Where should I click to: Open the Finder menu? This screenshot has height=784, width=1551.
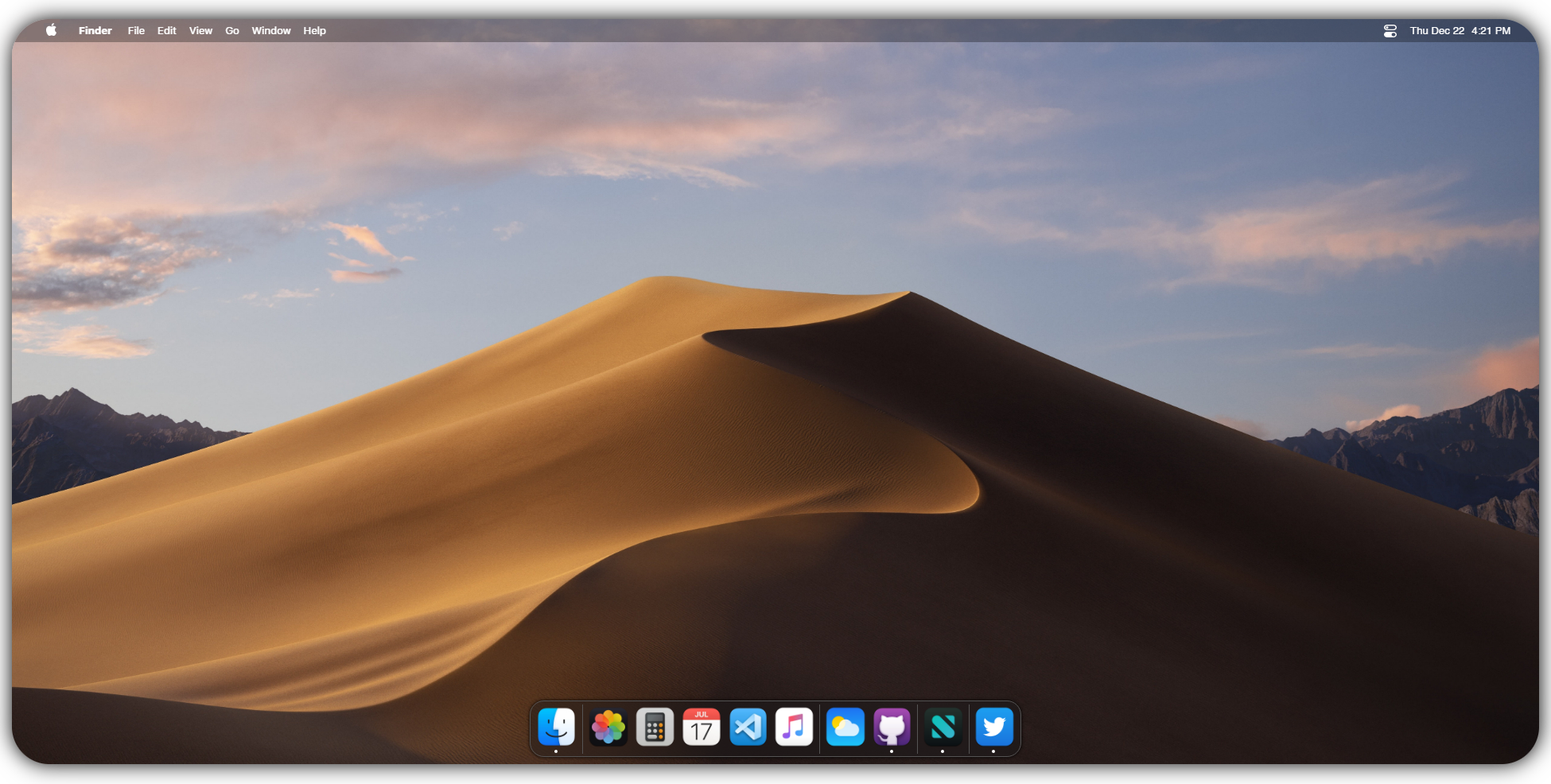[95, 30]
